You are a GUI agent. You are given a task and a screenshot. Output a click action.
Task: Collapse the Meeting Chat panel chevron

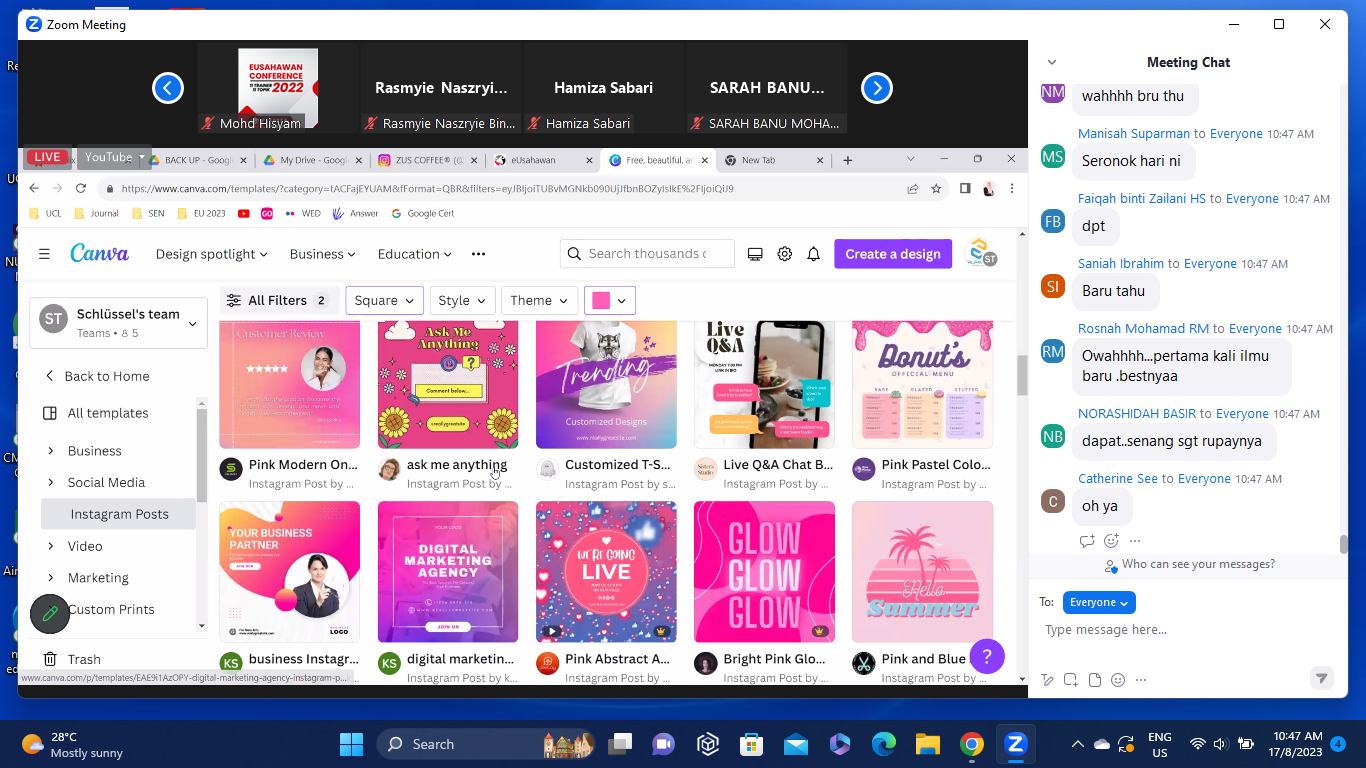point(1050,62)
